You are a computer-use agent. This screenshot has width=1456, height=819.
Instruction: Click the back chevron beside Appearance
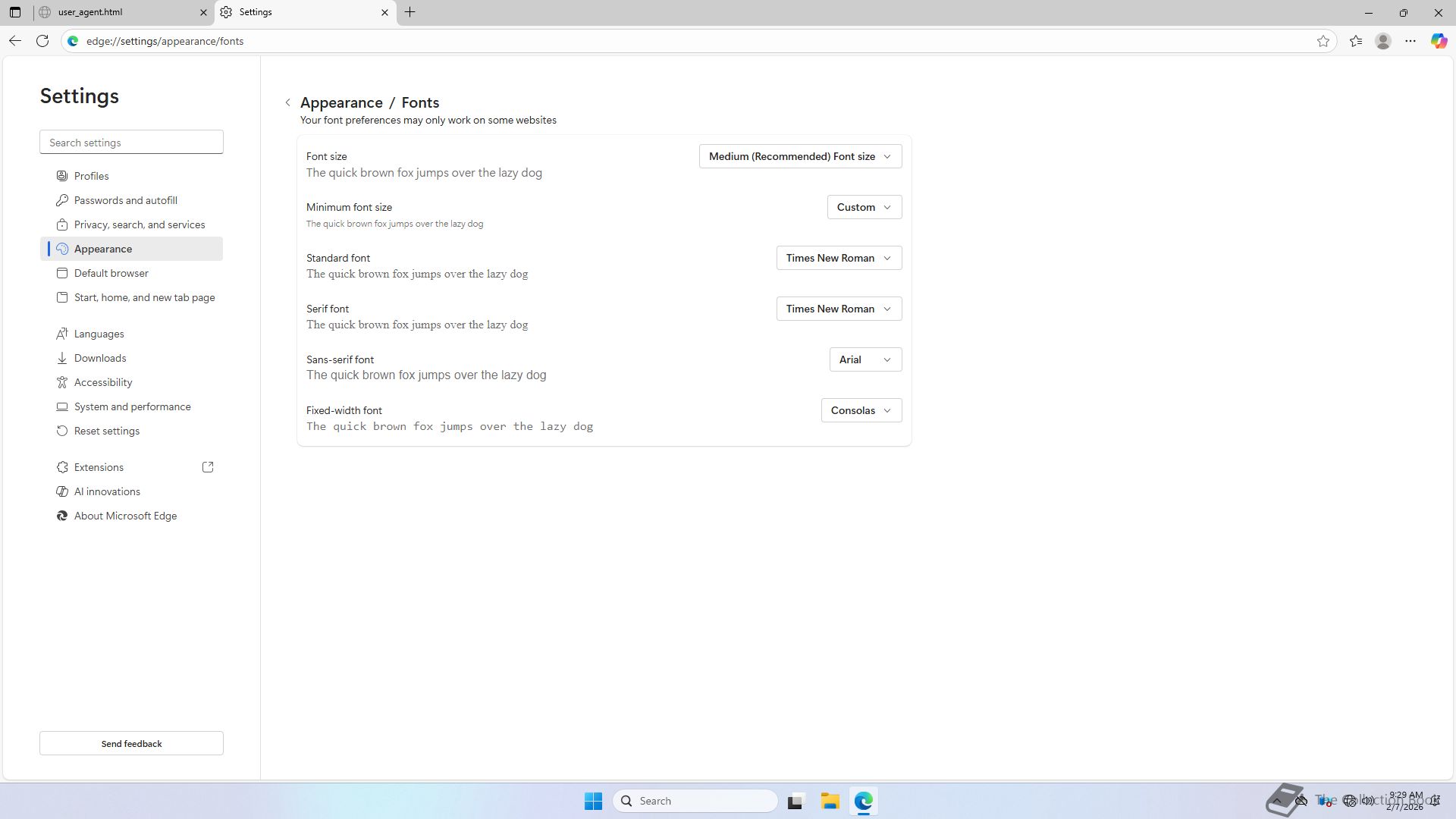click(288, 102)
